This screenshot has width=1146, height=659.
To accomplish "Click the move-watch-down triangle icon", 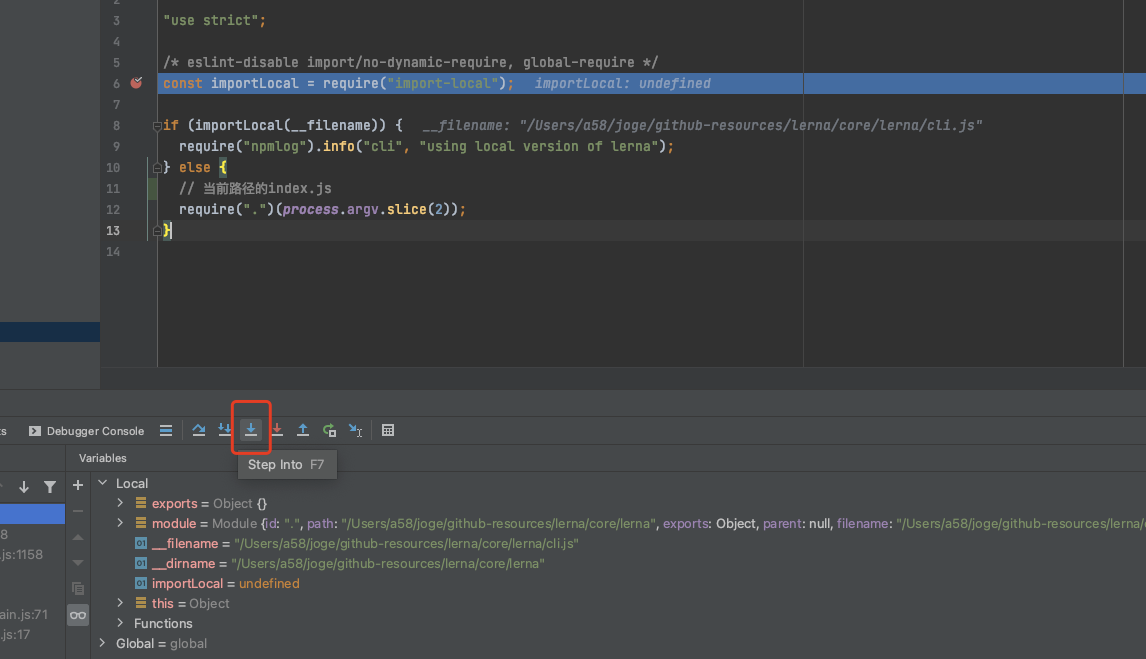I will pos(78,563).
